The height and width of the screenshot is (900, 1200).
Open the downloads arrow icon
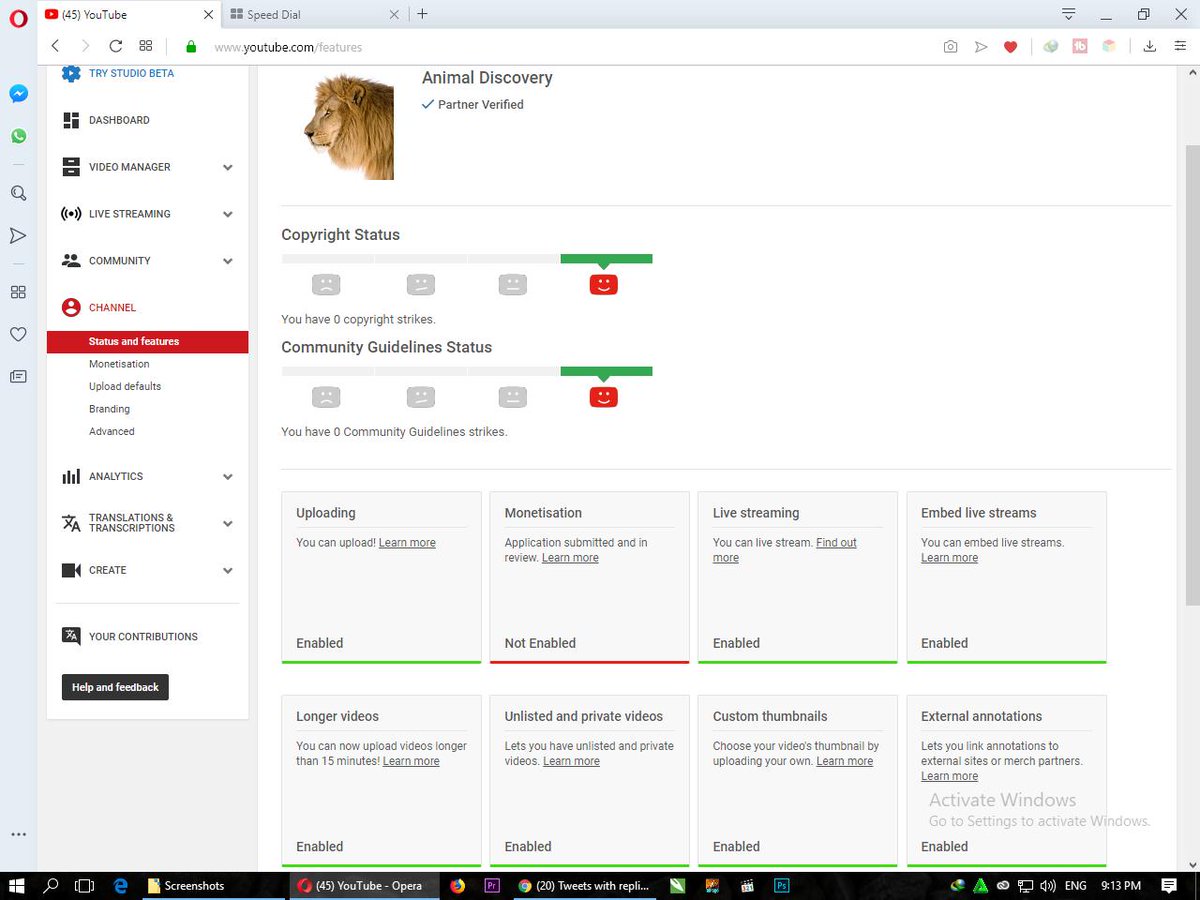[x=1150, y=47]
